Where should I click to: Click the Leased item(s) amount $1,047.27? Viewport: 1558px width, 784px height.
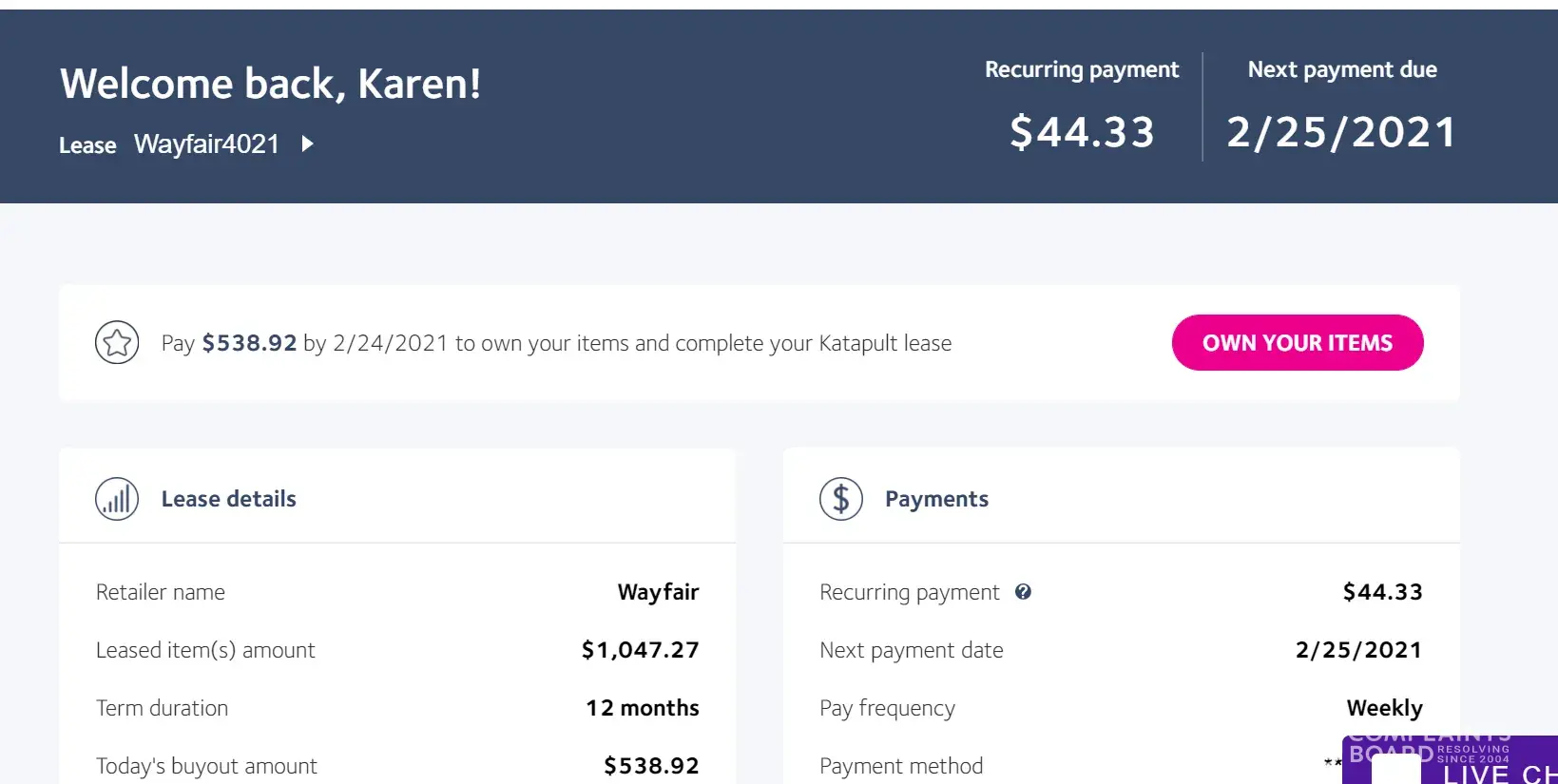point(640,650)
